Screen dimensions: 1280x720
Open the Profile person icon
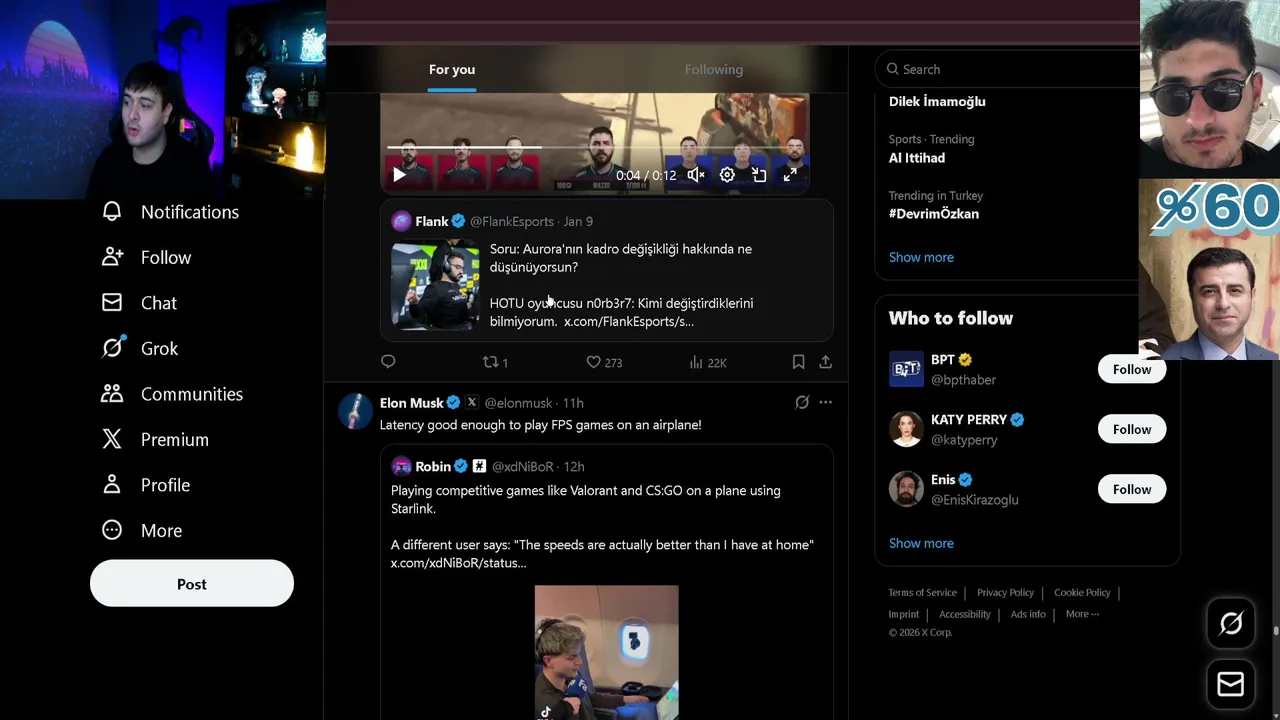click(112, 484)
